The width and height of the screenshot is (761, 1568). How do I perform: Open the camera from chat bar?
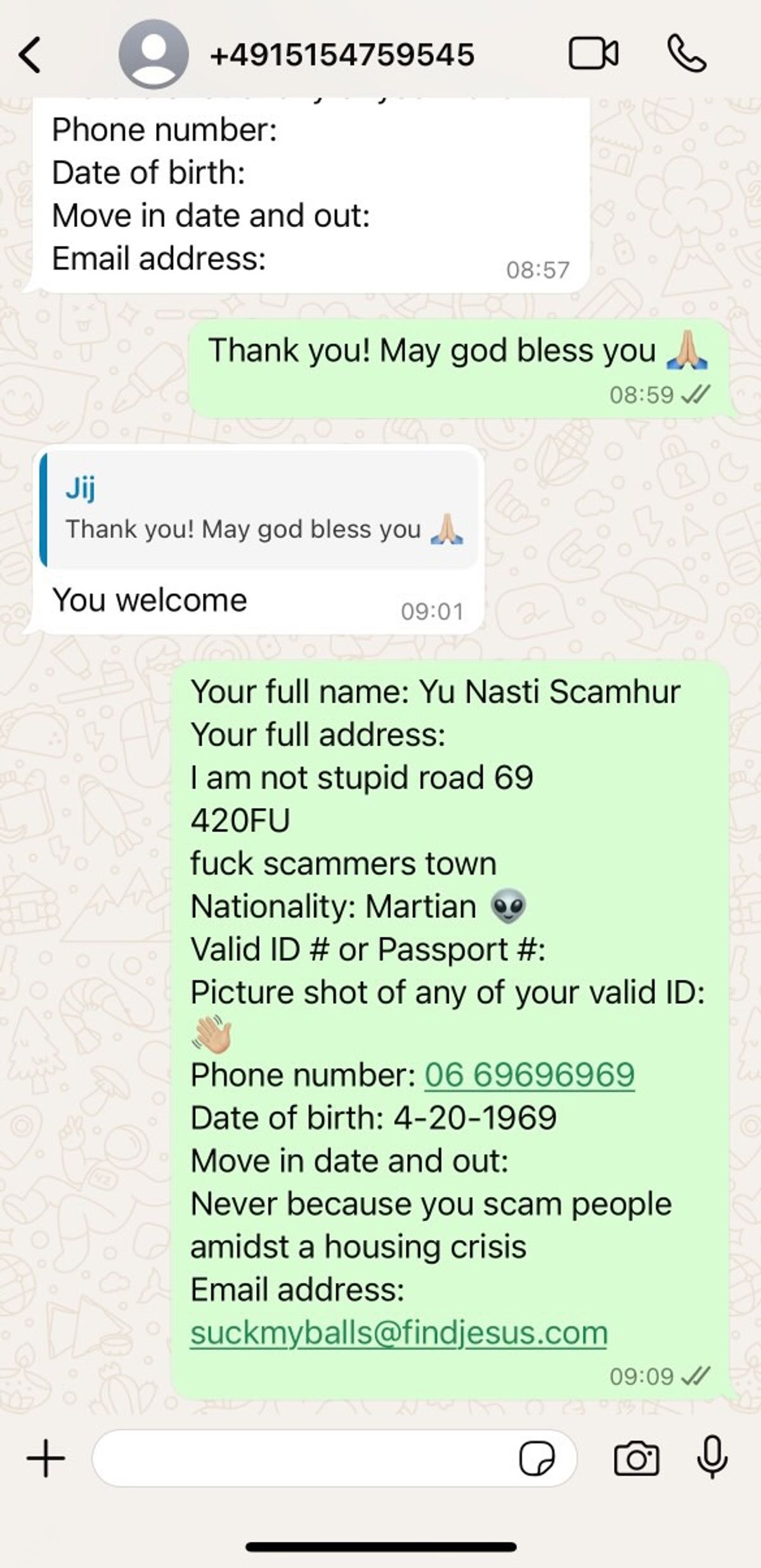[x=637, y=1458]
